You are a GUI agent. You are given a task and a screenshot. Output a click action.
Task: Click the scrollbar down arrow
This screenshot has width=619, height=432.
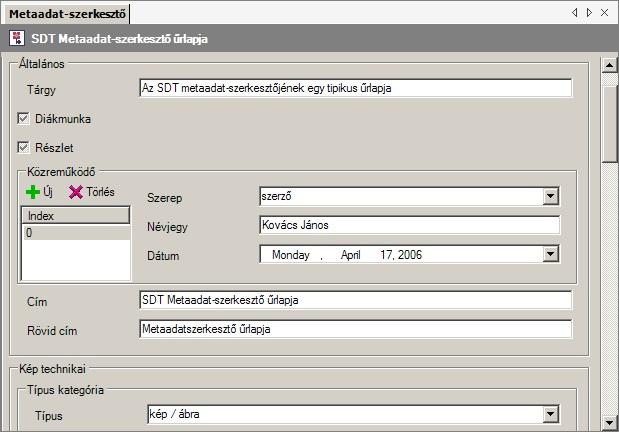(x=610, y=423)
